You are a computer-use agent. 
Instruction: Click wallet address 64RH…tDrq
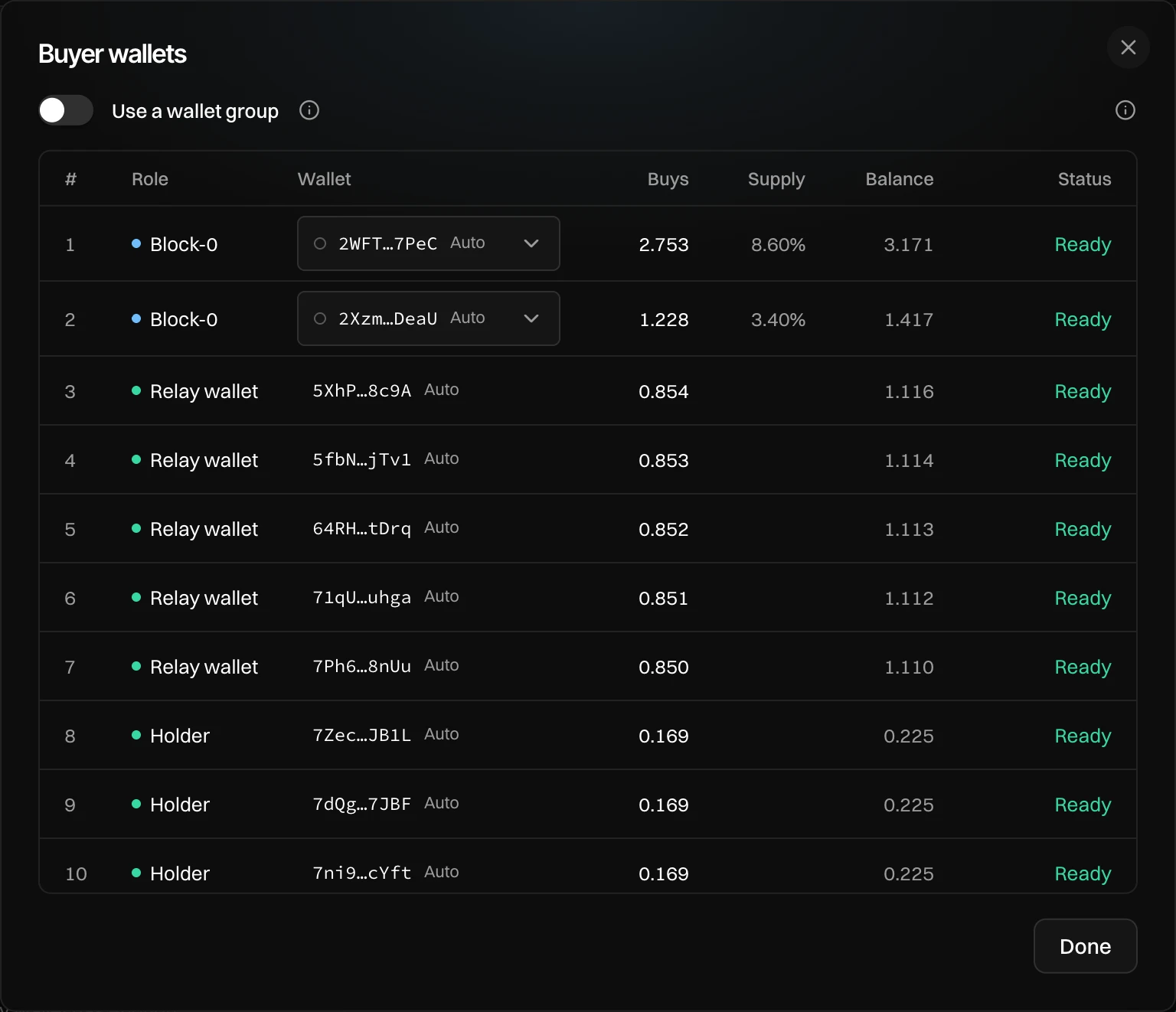pos(361,528)
